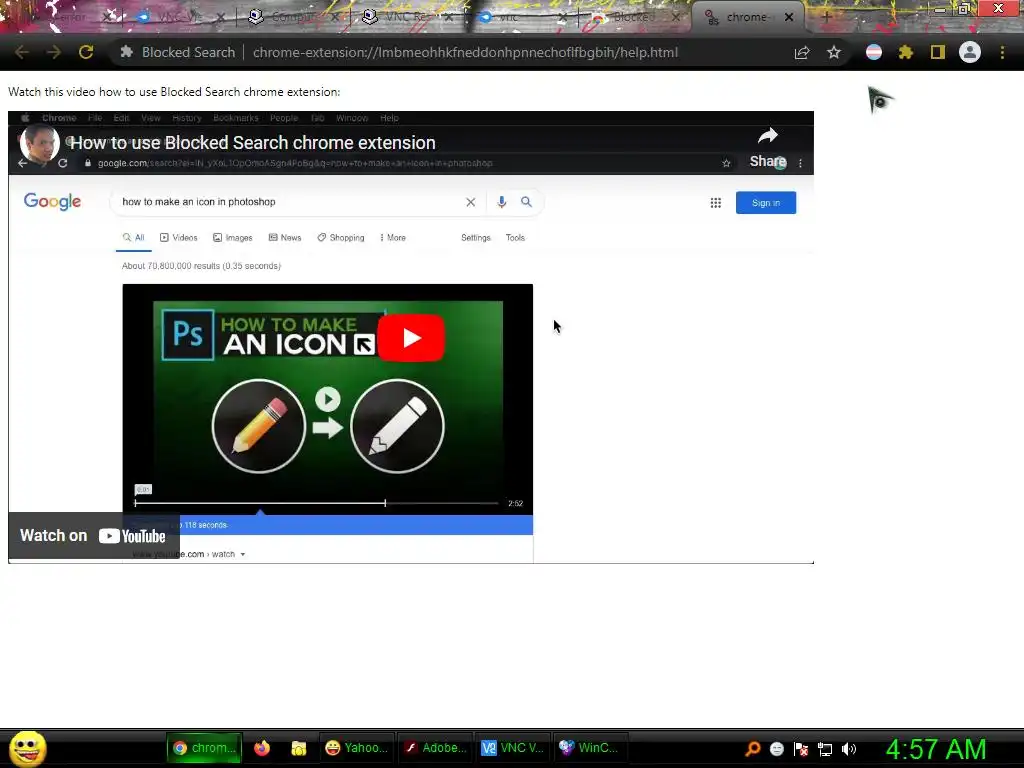The width and height of the screenshot is (1024, 768).
Task: Switch to the Yahoo taskbar window
Action: pyautogui.click(x=357, y=748)
